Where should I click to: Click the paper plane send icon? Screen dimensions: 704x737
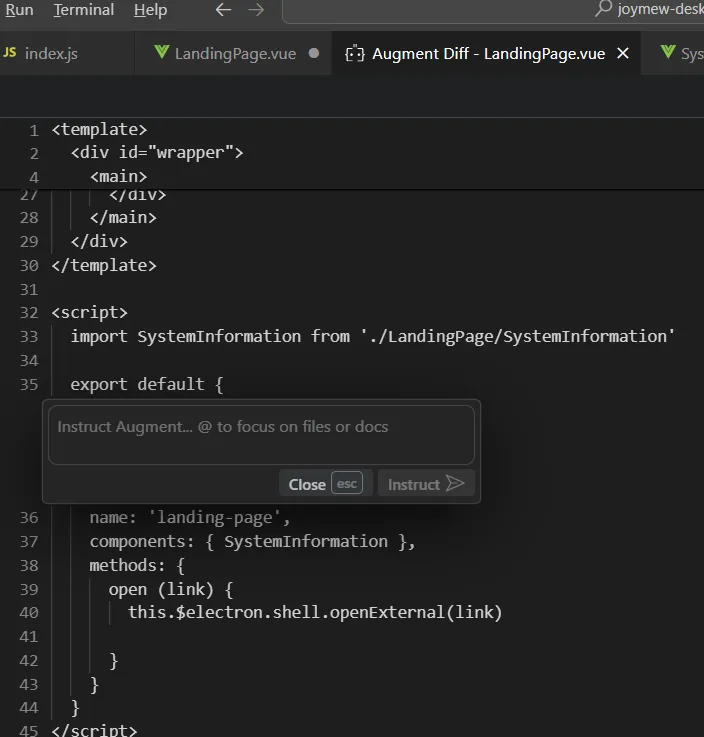coord(454,484)
